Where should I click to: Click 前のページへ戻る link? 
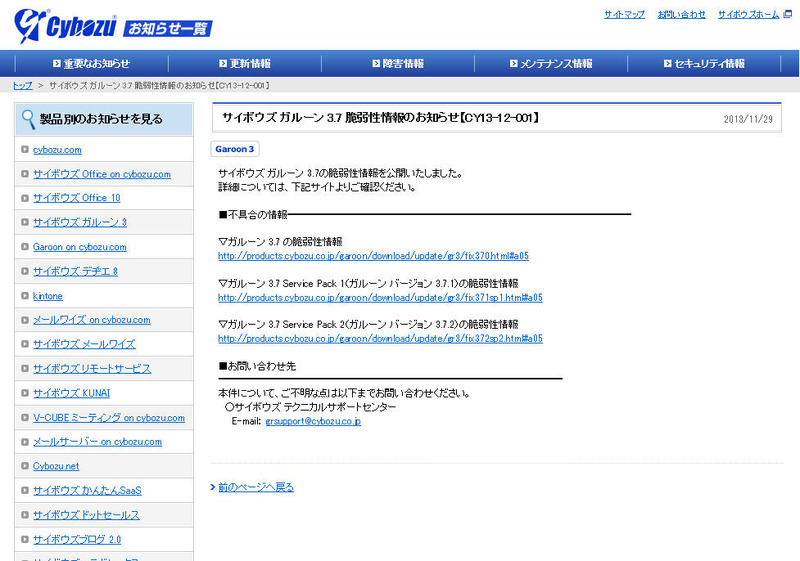[x=256, y=487]
